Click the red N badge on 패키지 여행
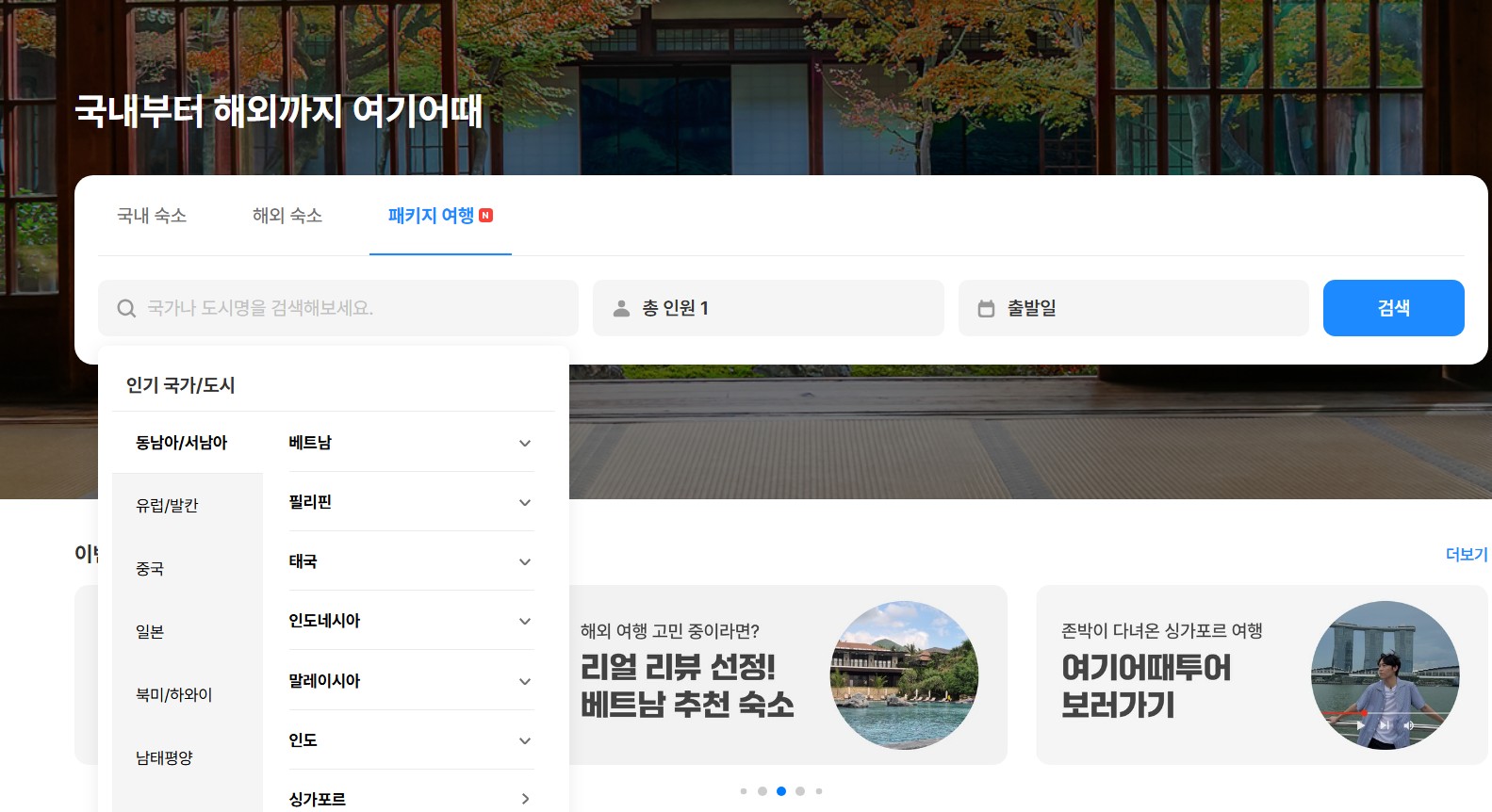The width and height of the screenshot is (1492, 812). 486,216
